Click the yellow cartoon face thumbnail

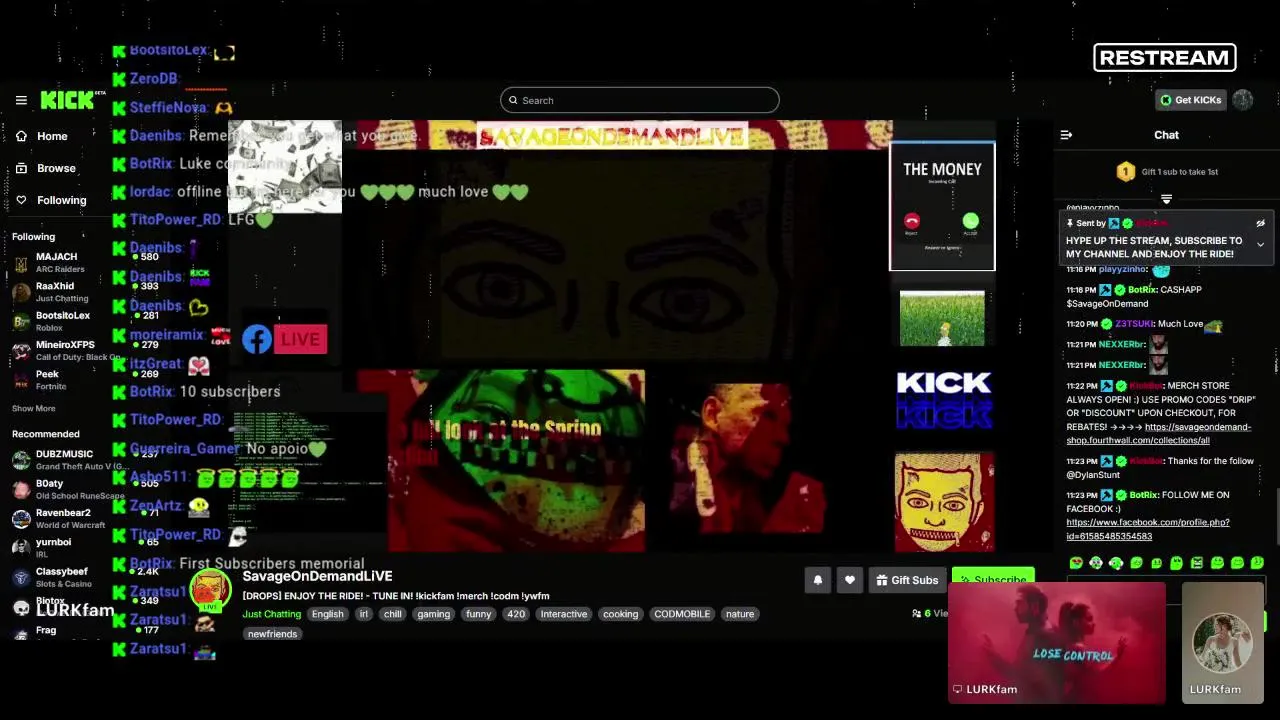click(944, 501)
